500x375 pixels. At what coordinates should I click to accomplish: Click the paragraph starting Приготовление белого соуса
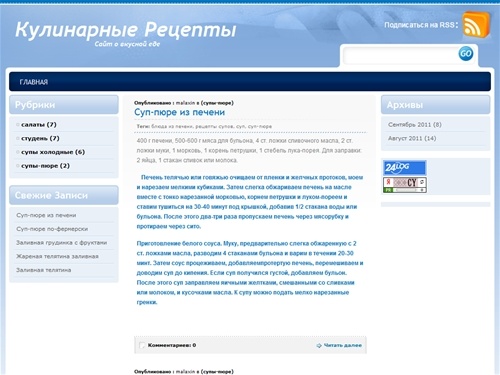click(250, 273)
